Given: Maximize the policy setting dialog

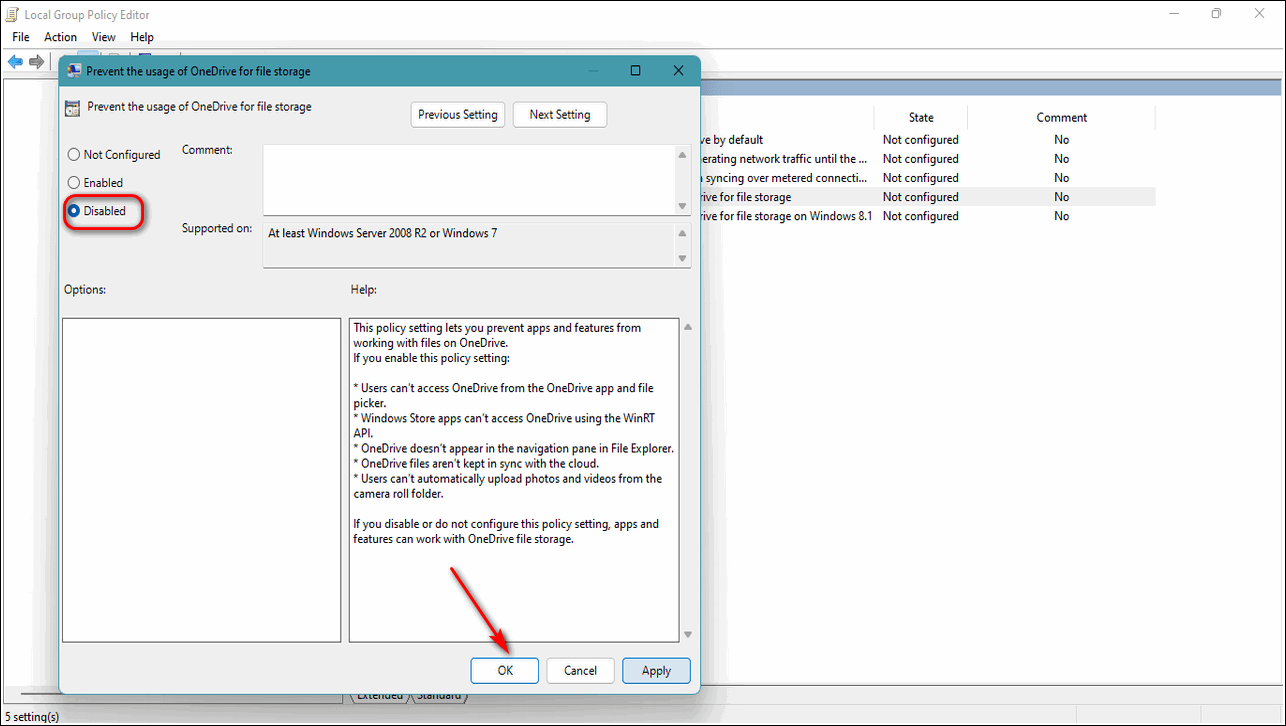Looking at the screenshot, I should click(x=635, y=71).
